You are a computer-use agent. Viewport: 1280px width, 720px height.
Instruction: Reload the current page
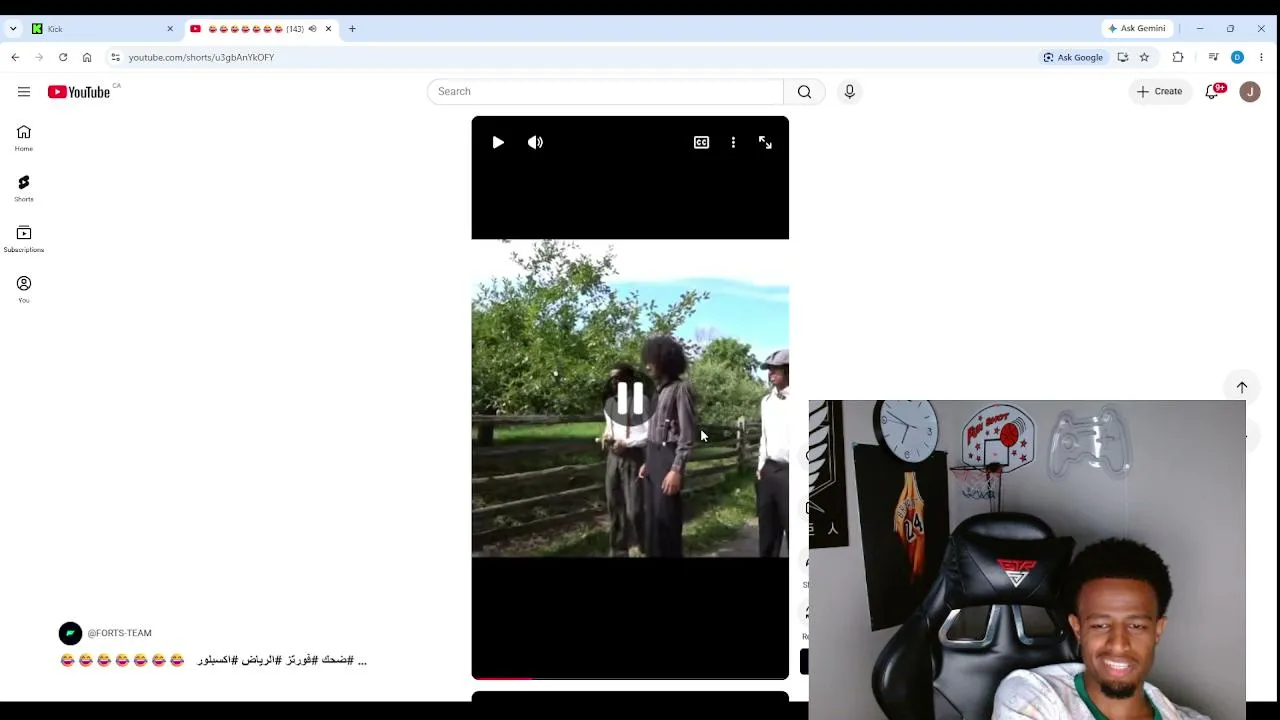tap(63, 58)
